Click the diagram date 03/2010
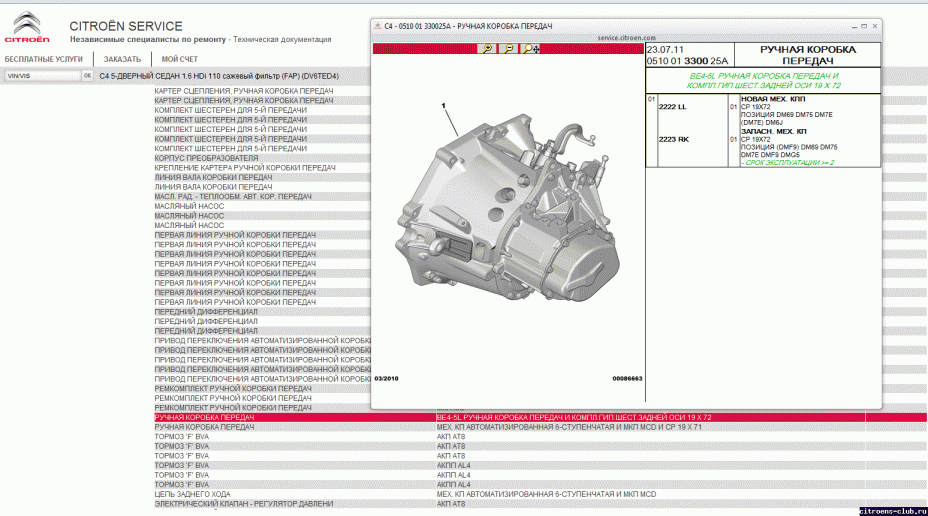This screenshot has height=516, width=928. click(x=386, y=378)
